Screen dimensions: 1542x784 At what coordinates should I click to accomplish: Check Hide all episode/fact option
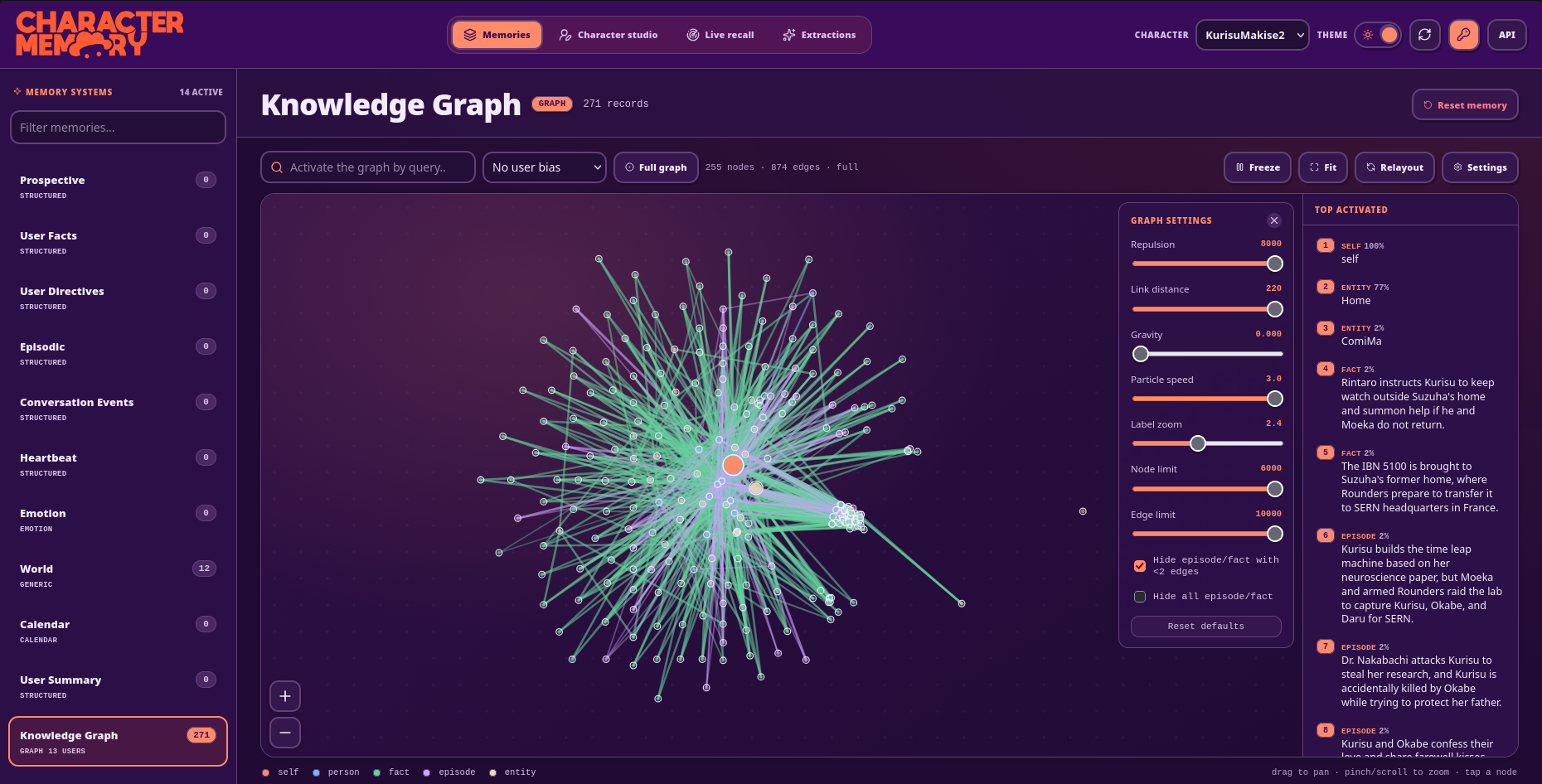point(1140,597)
